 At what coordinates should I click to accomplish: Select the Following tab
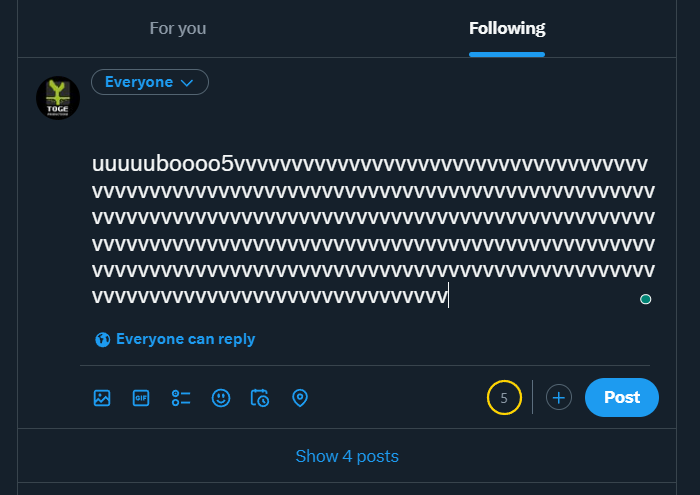pos(507,29)
